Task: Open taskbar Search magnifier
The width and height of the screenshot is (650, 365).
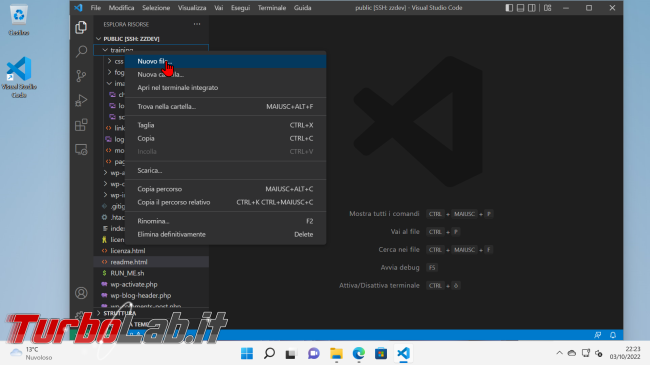Action: coord(269,353)
